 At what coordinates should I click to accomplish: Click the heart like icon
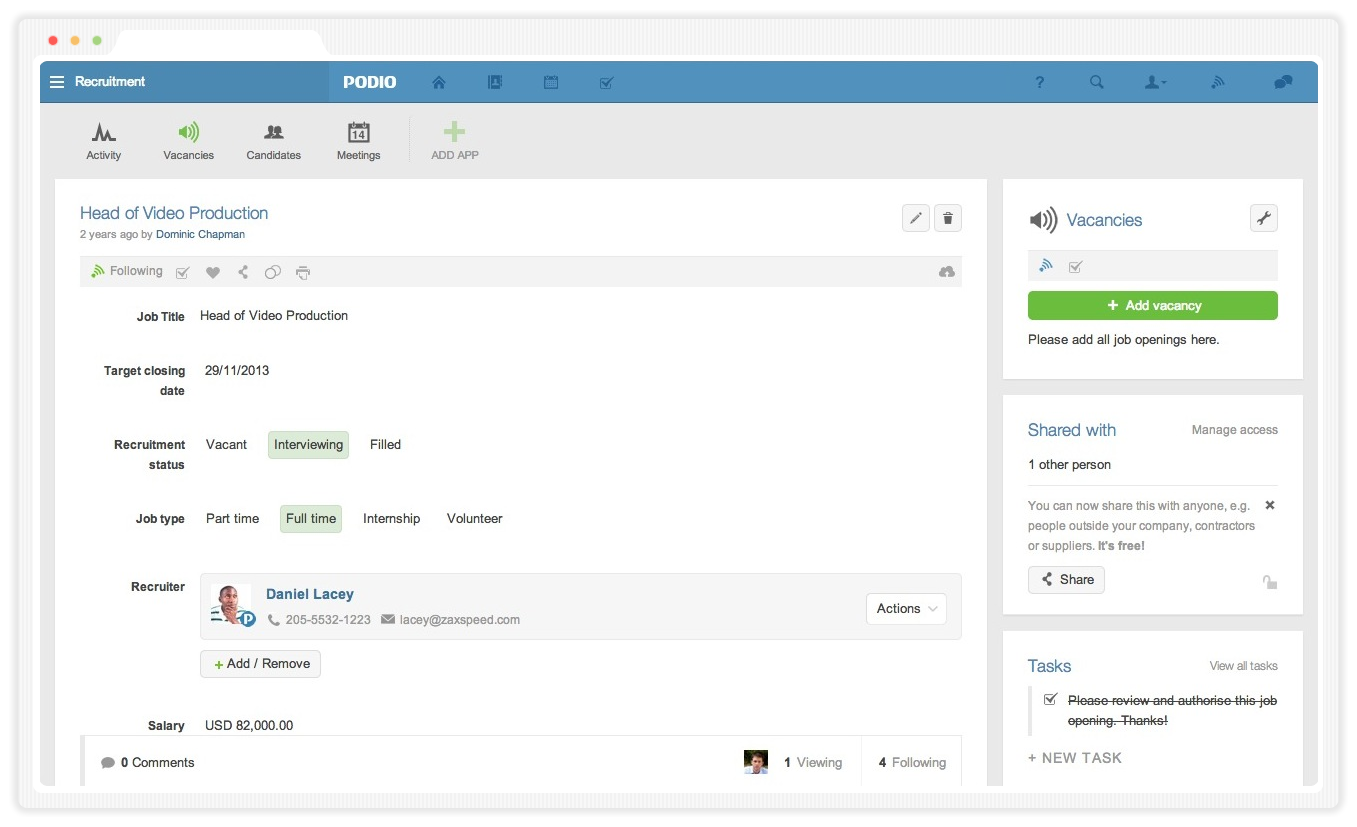[213, 272]
